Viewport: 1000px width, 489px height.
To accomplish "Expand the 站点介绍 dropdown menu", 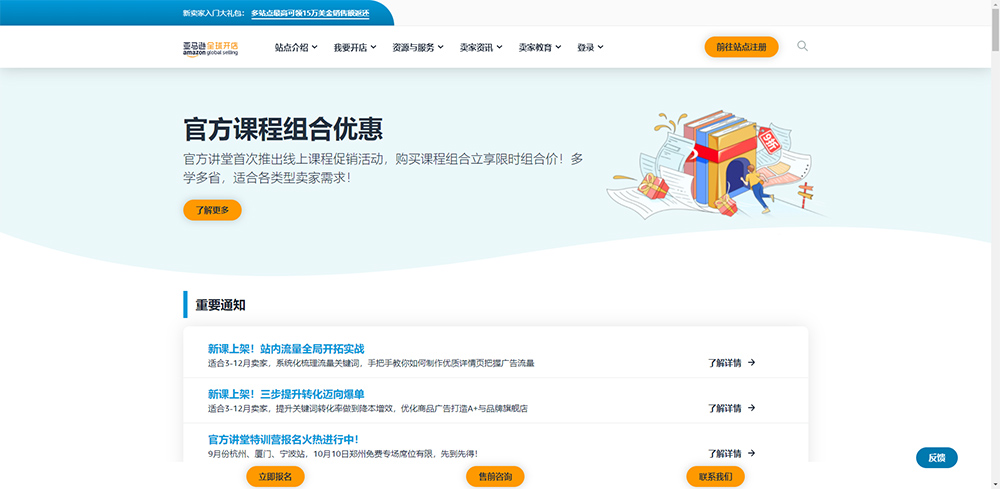I will (296, 47).
